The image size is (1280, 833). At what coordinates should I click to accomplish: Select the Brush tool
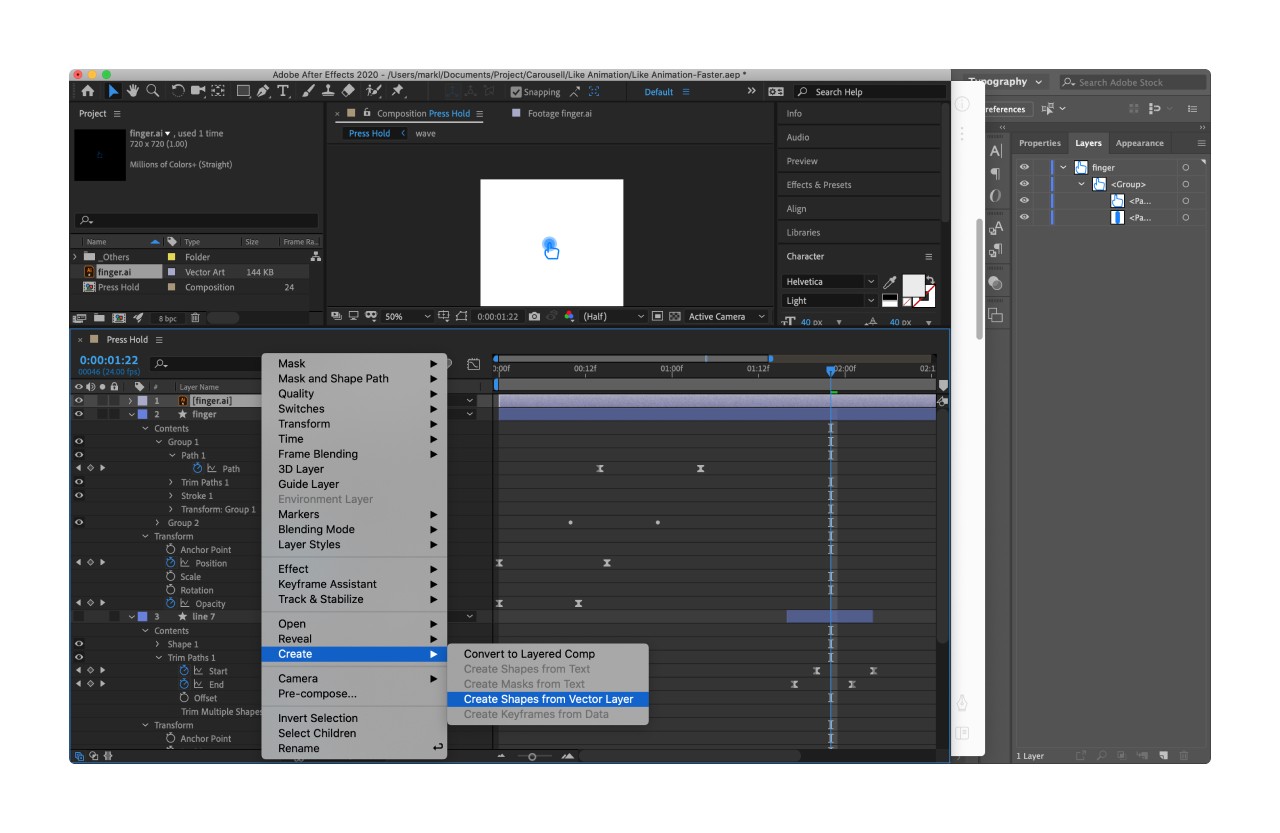[x=309, y=91]
